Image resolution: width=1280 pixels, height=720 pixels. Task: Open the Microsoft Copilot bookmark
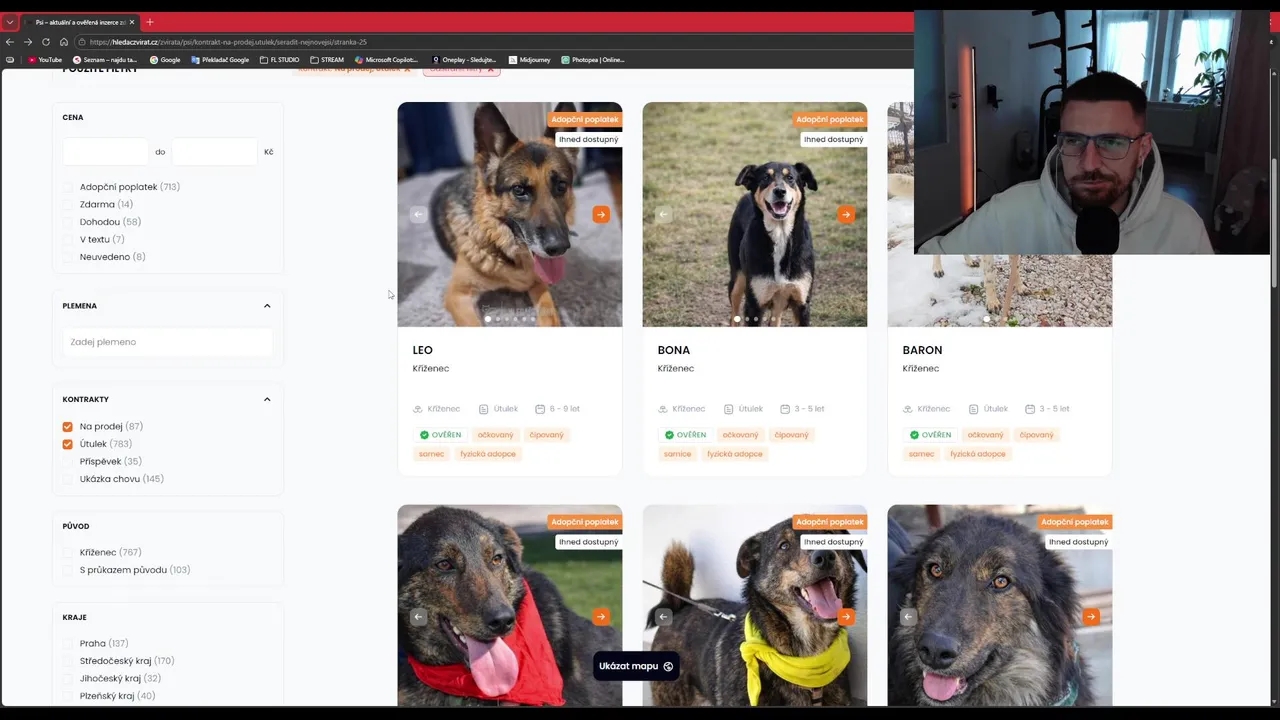point(386,60)
